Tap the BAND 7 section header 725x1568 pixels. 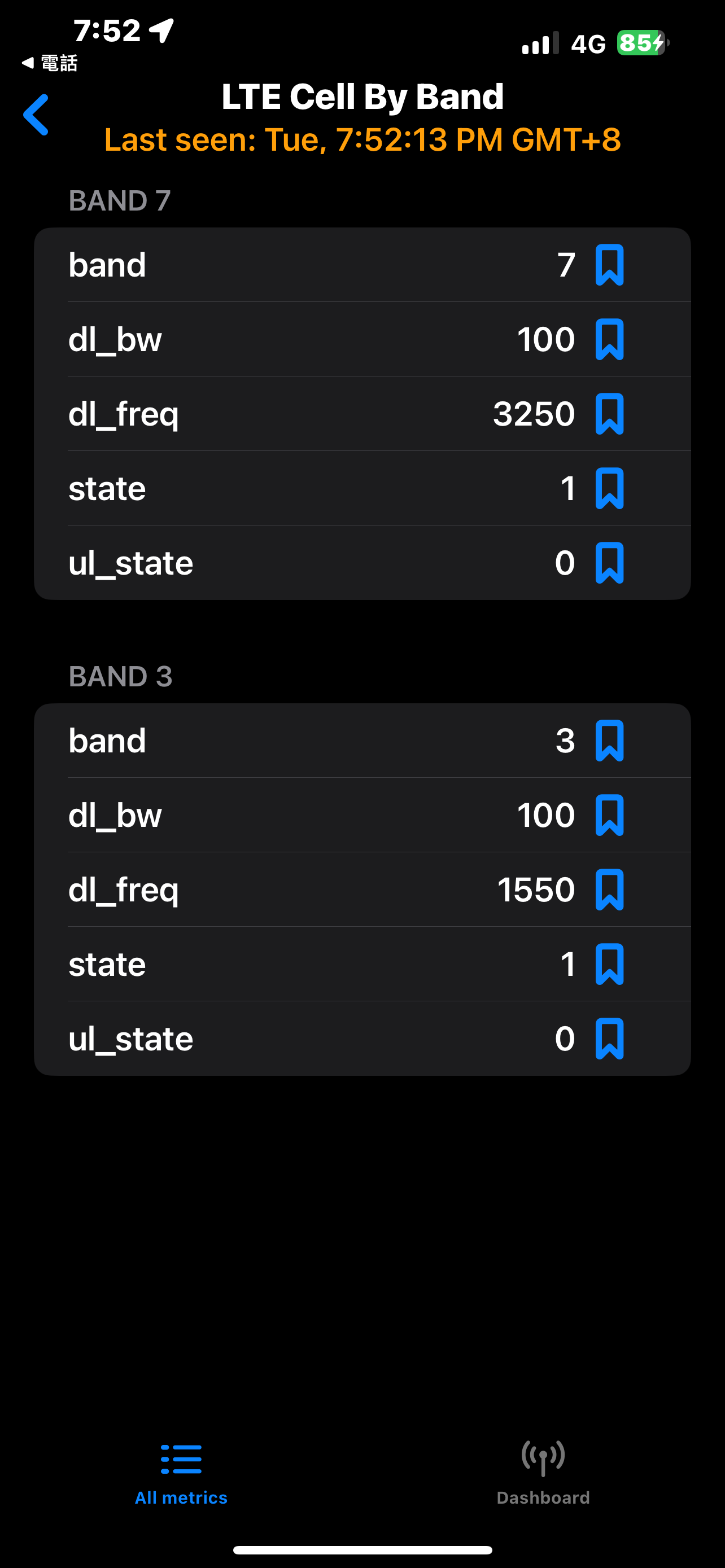[120, 201]
